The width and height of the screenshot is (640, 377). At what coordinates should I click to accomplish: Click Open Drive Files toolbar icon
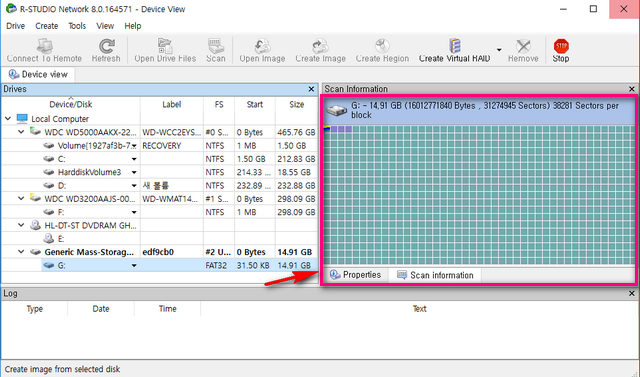point(165,46)
